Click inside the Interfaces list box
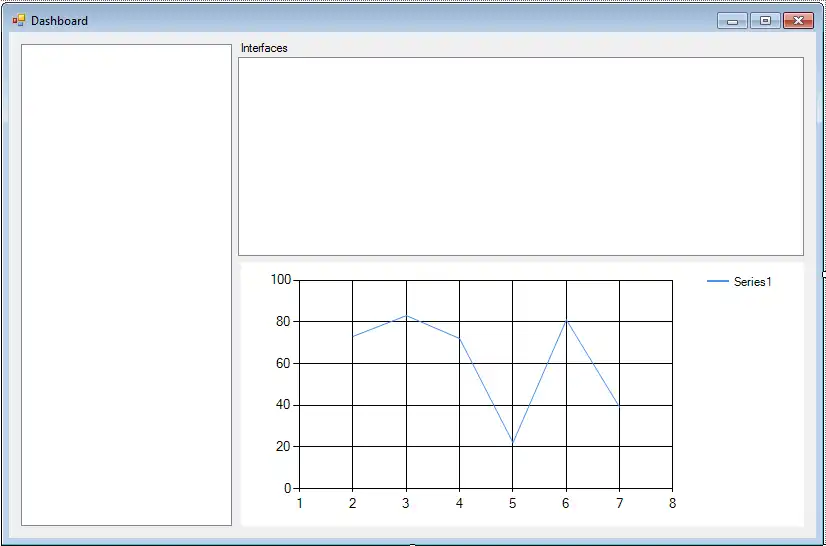826x546 pixels. (521, 157)
